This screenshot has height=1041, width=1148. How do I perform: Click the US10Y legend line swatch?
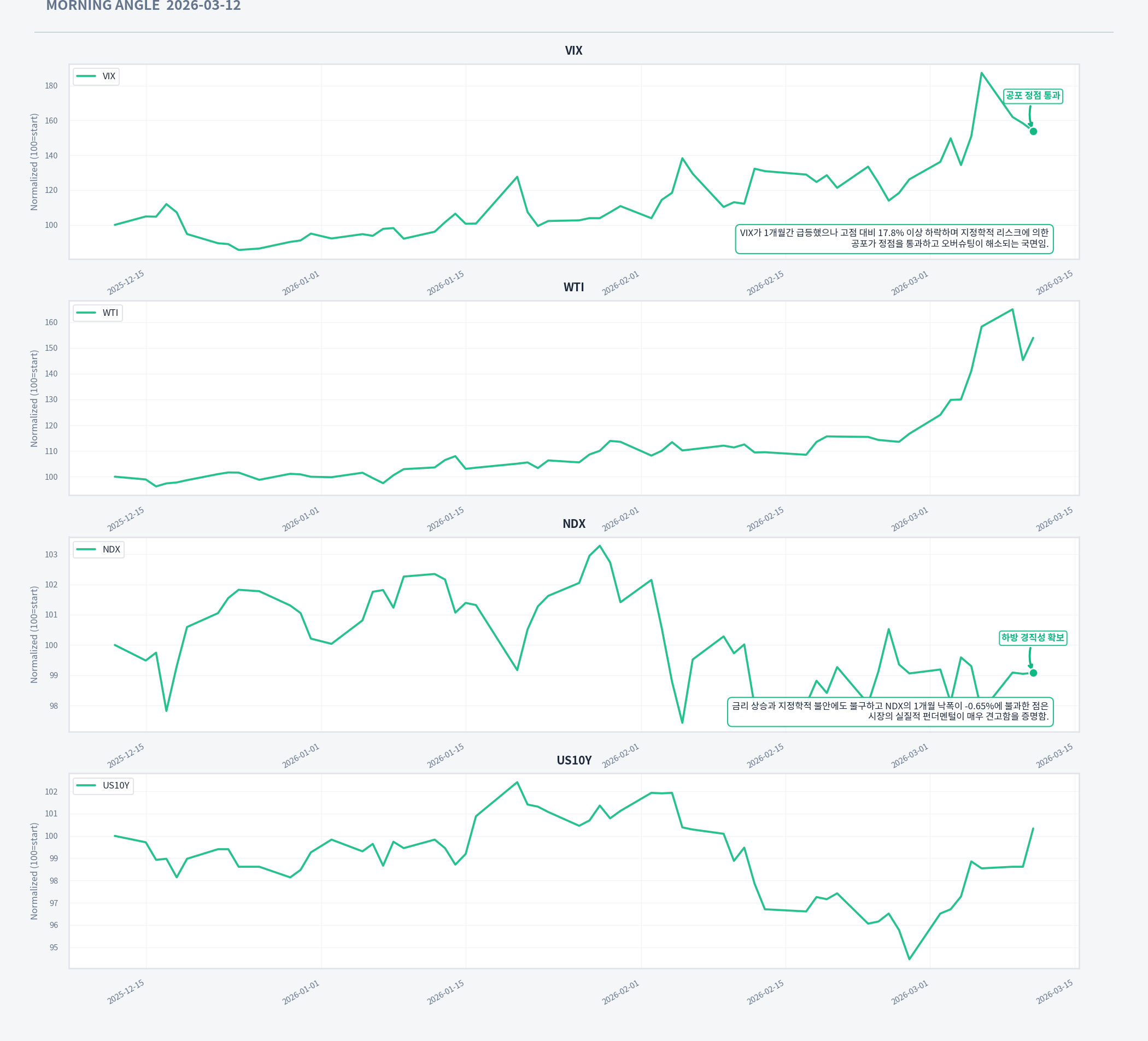pyautogui.click(x=86, y=785)
